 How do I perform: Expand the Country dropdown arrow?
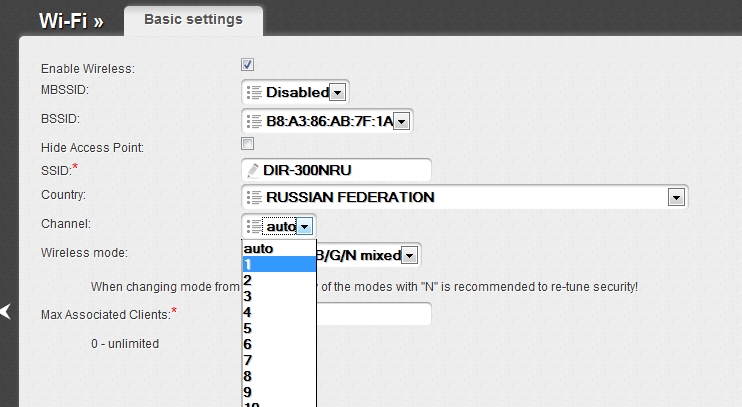[x=677, y=198]
